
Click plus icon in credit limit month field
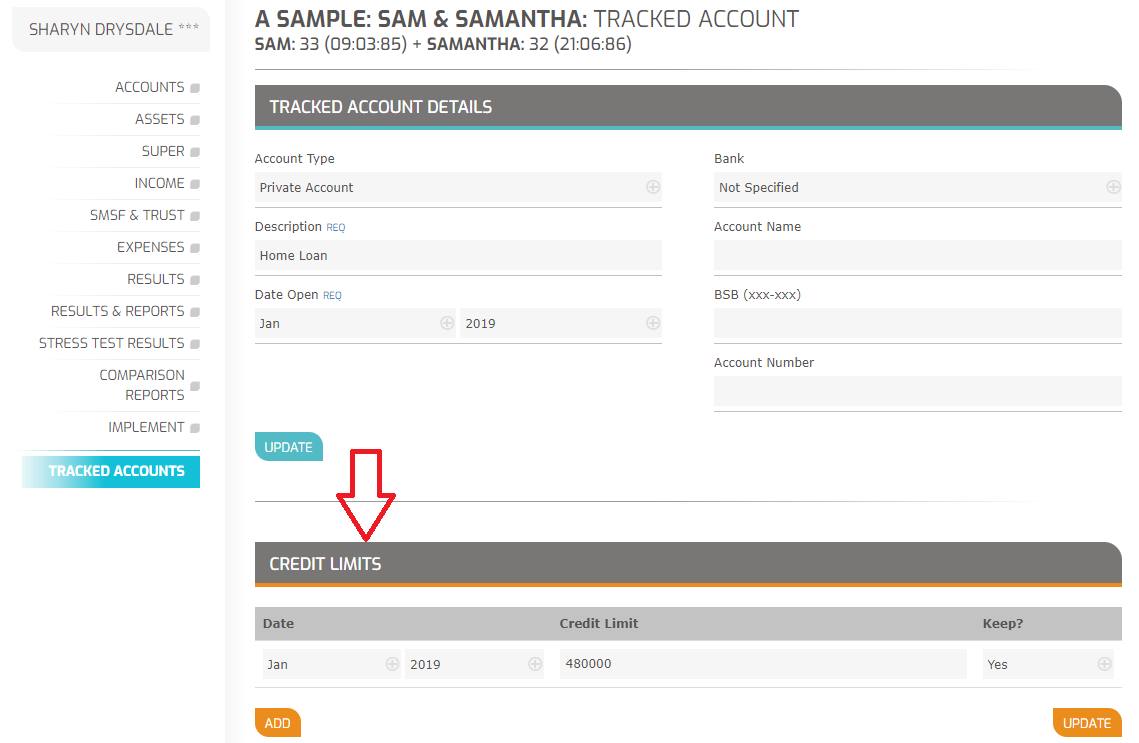point(392,664)
